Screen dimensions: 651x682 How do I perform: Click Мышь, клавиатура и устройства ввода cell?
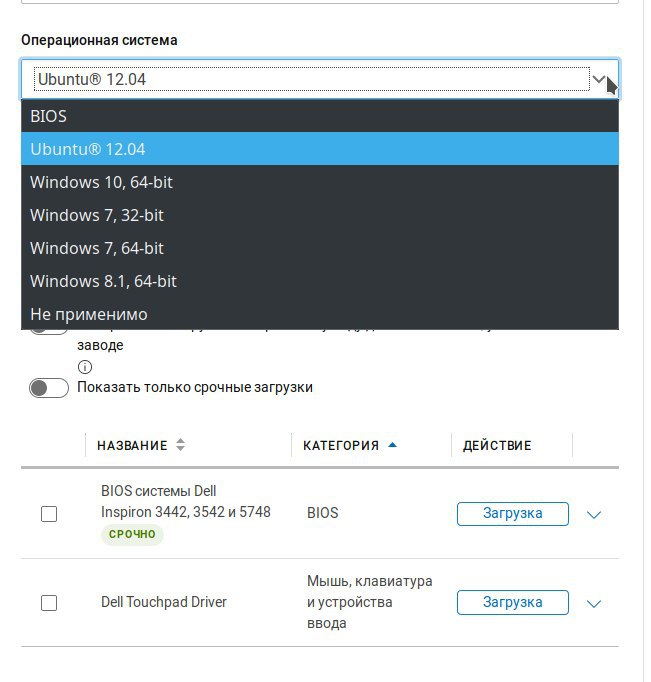[x=370, y=602]
